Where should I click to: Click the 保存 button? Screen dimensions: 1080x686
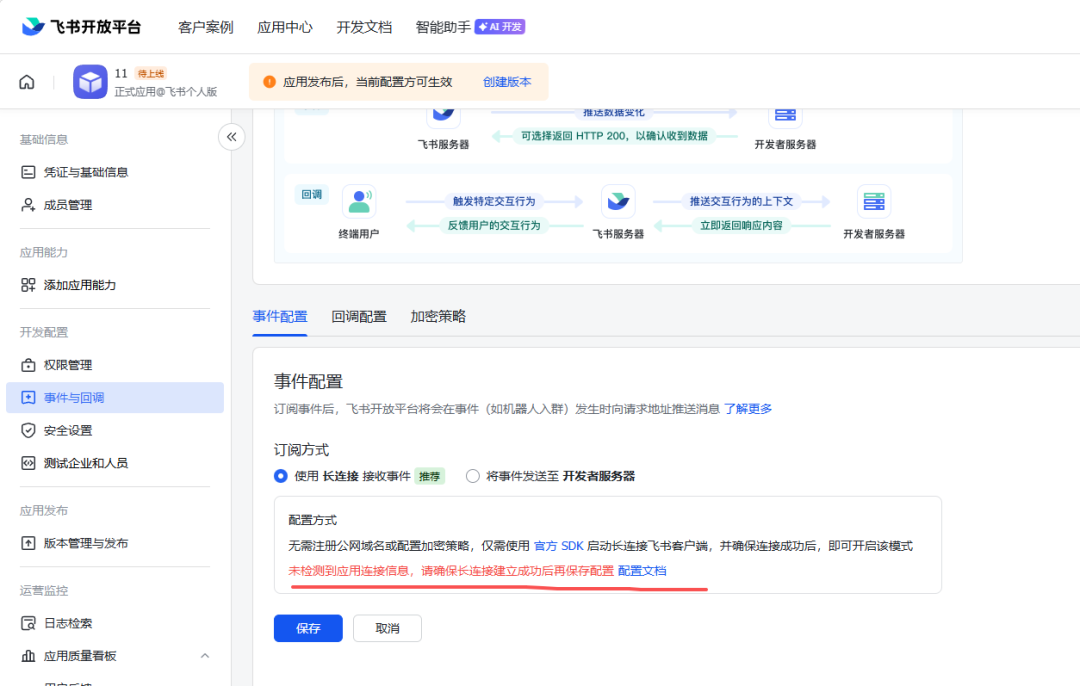click(x=307, y=628)
